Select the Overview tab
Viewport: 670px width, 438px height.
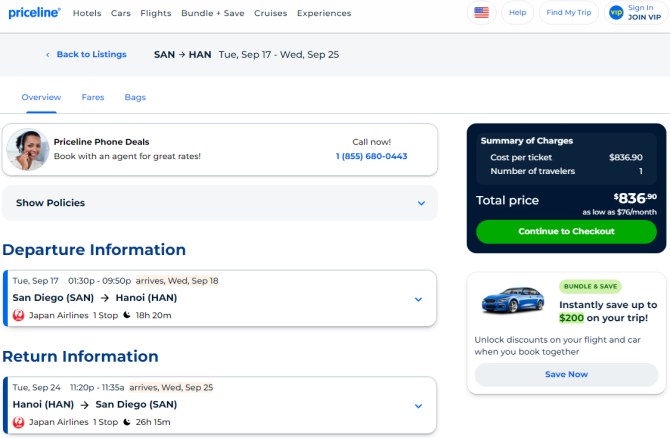(41, 97)
